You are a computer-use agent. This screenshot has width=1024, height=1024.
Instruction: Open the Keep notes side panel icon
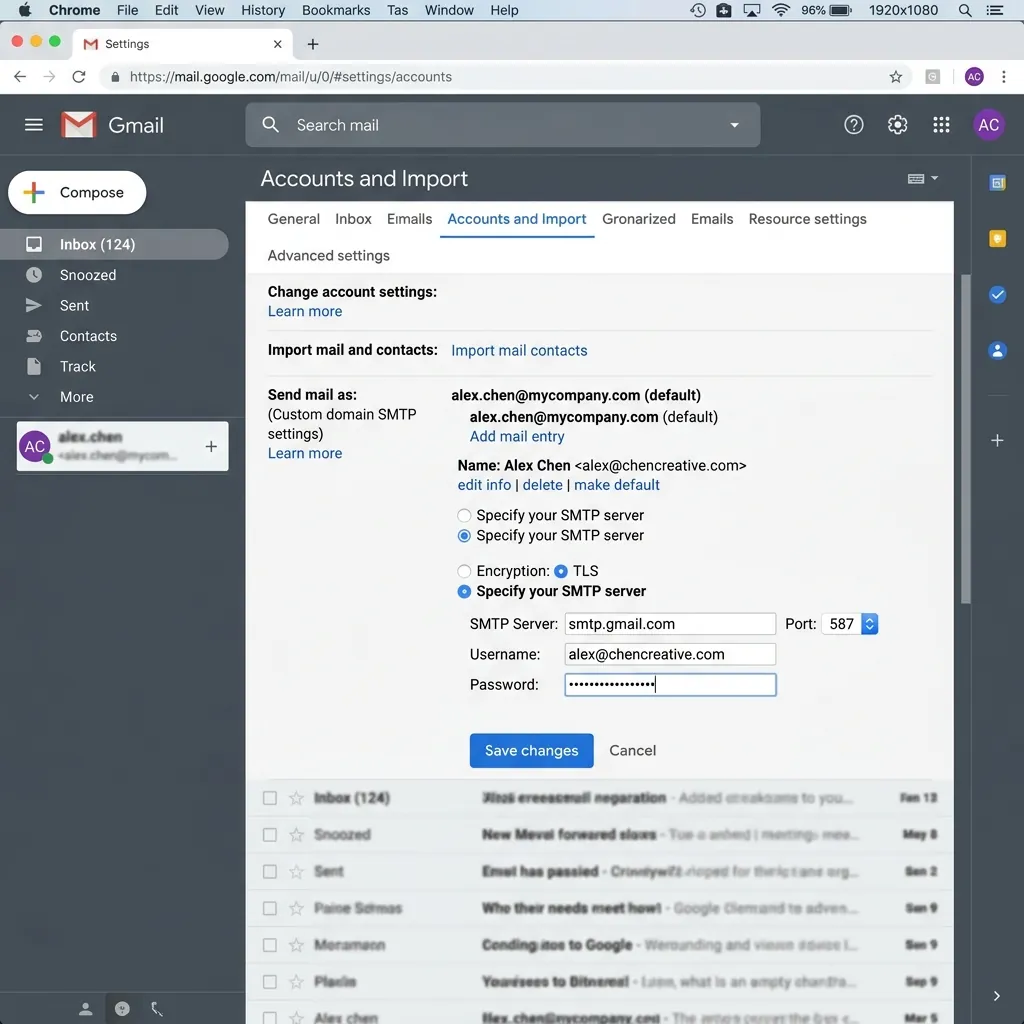tap(997, 238)
